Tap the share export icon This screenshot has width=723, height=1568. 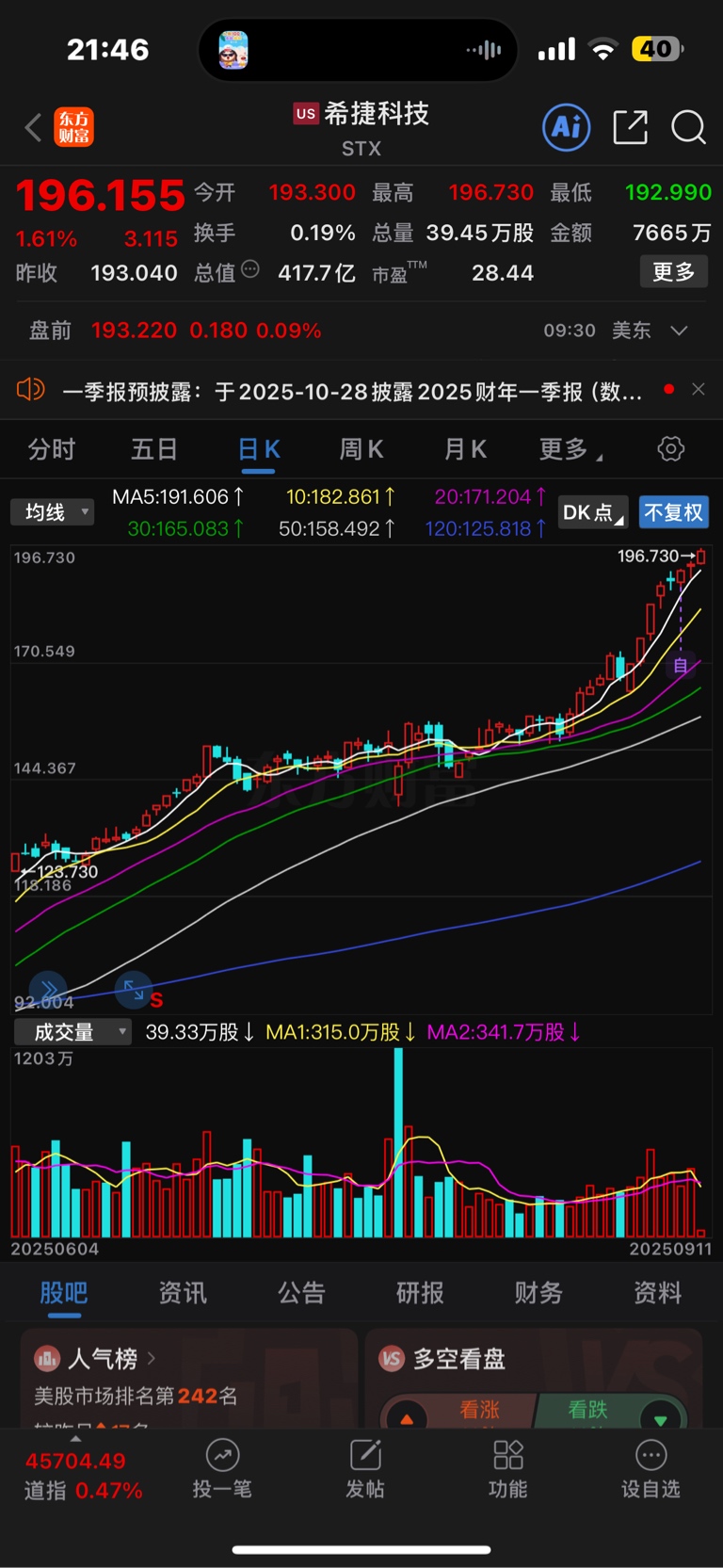click(630, 127)
